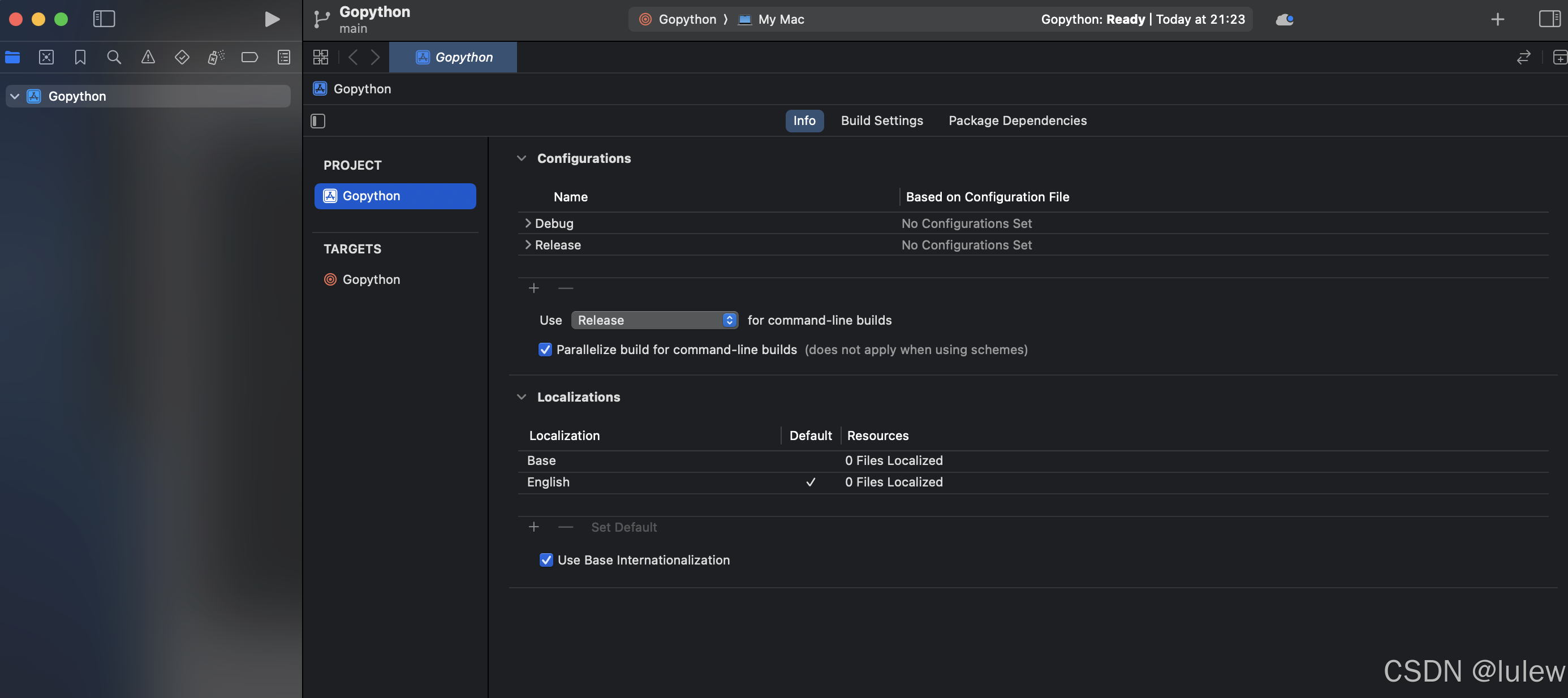Add a configuration with plus button
Image resolution: width=1568 pixels, height=698 pixels.
pyautogui.click(x=534, y=288)
